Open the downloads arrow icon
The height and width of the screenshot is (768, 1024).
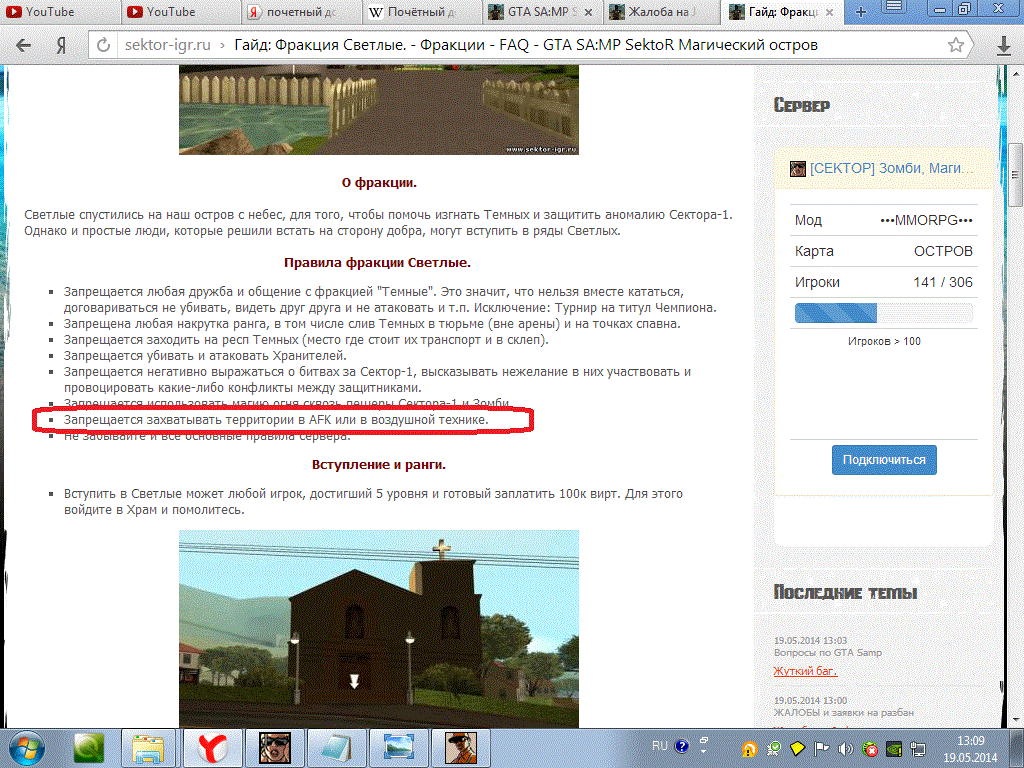[1004, 45]
